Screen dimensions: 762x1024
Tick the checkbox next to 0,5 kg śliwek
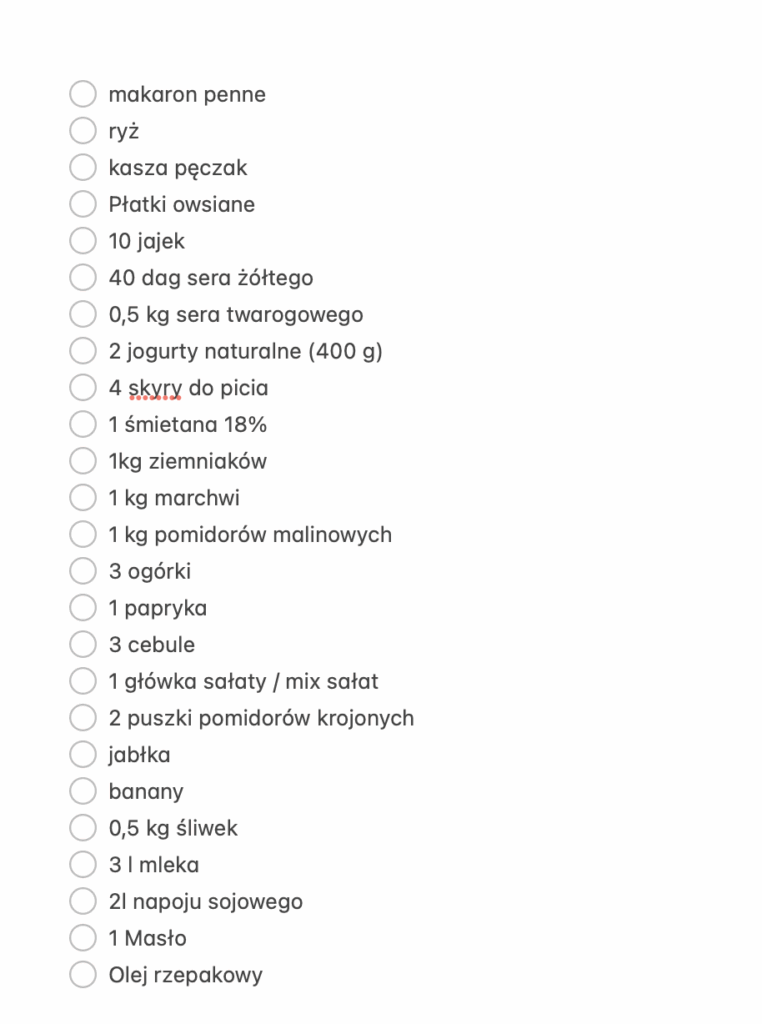[x=82, y=827]
